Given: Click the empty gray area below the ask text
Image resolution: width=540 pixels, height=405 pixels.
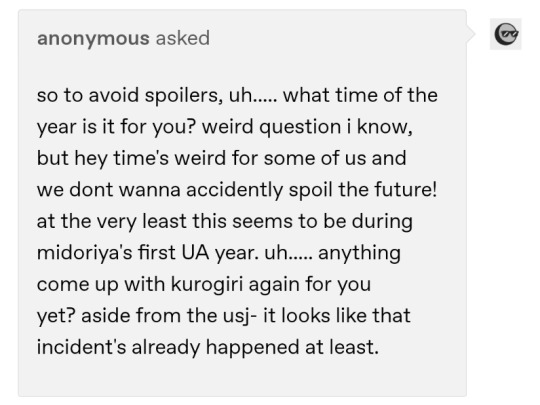Looking at the screenshot, I should pos(242,379).
